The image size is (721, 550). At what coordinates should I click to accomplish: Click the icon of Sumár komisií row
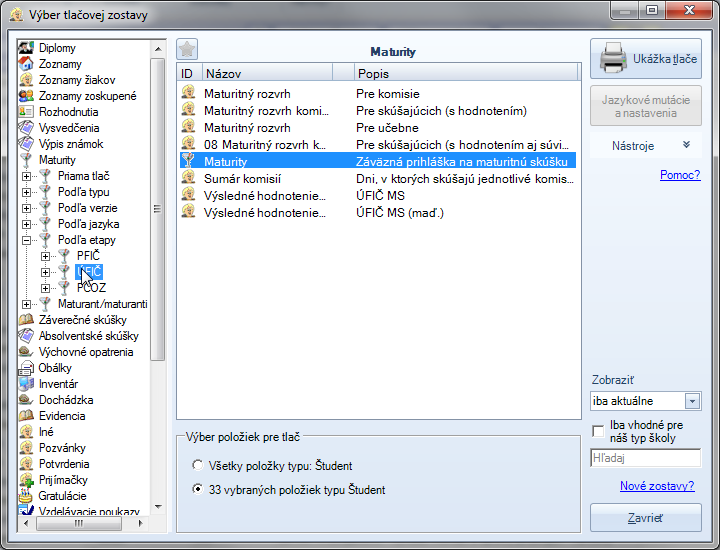pyautogui.click(x=188, y=178)
